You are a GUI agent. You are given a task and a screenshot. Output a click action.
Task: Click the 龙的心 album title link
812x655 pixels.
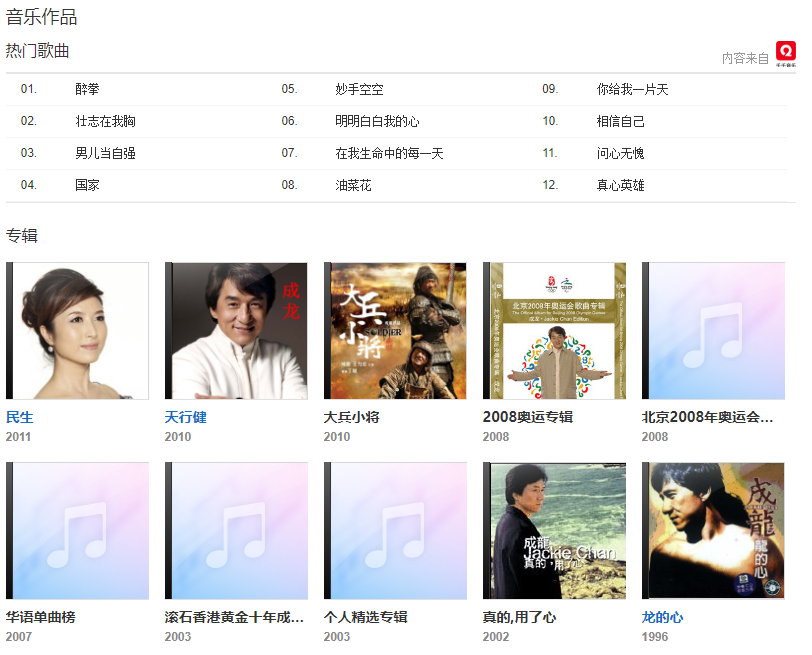[662, 617]
